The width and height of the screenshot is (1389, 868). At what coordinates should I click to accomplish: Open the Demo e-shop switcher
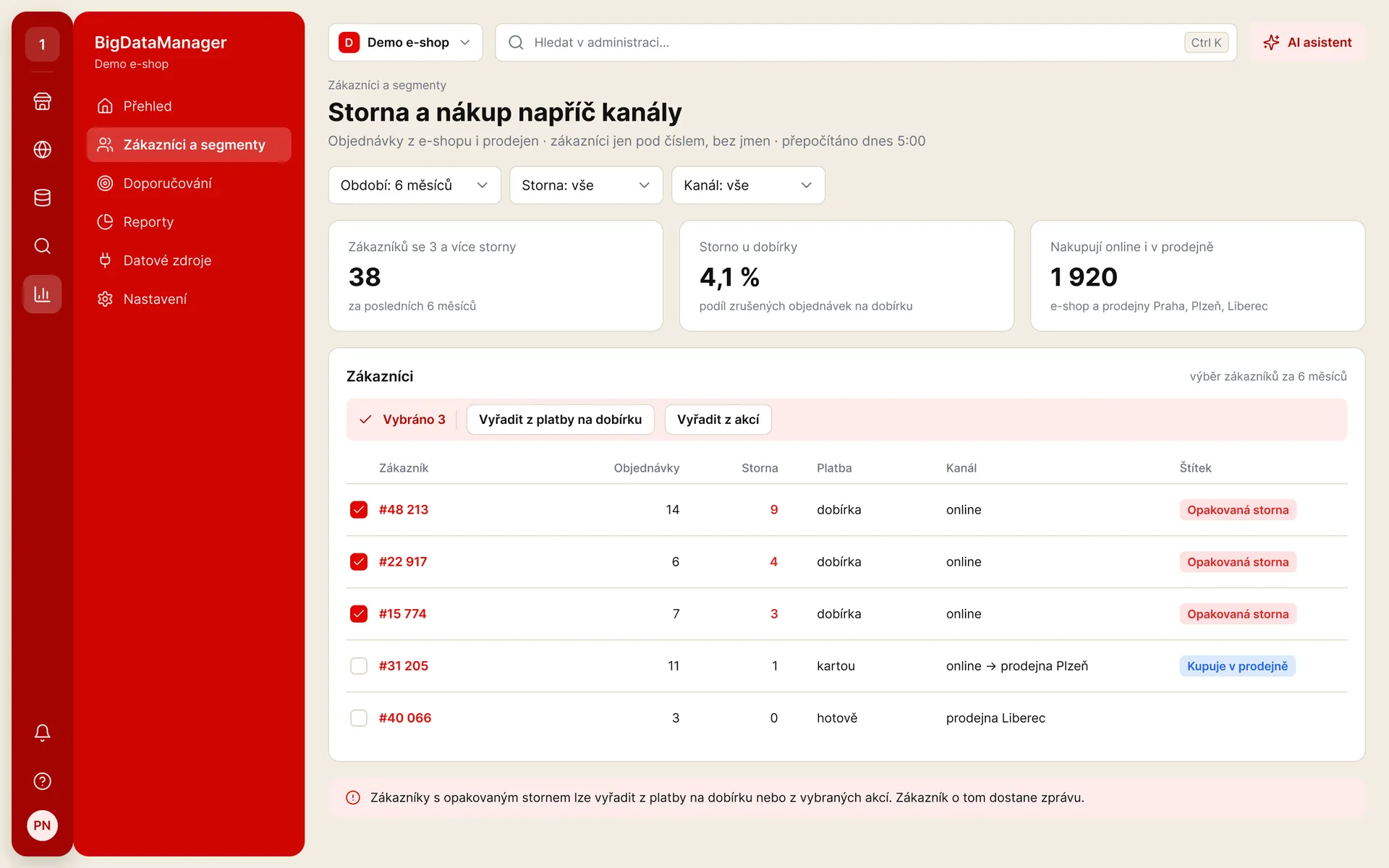coord(405,43)
